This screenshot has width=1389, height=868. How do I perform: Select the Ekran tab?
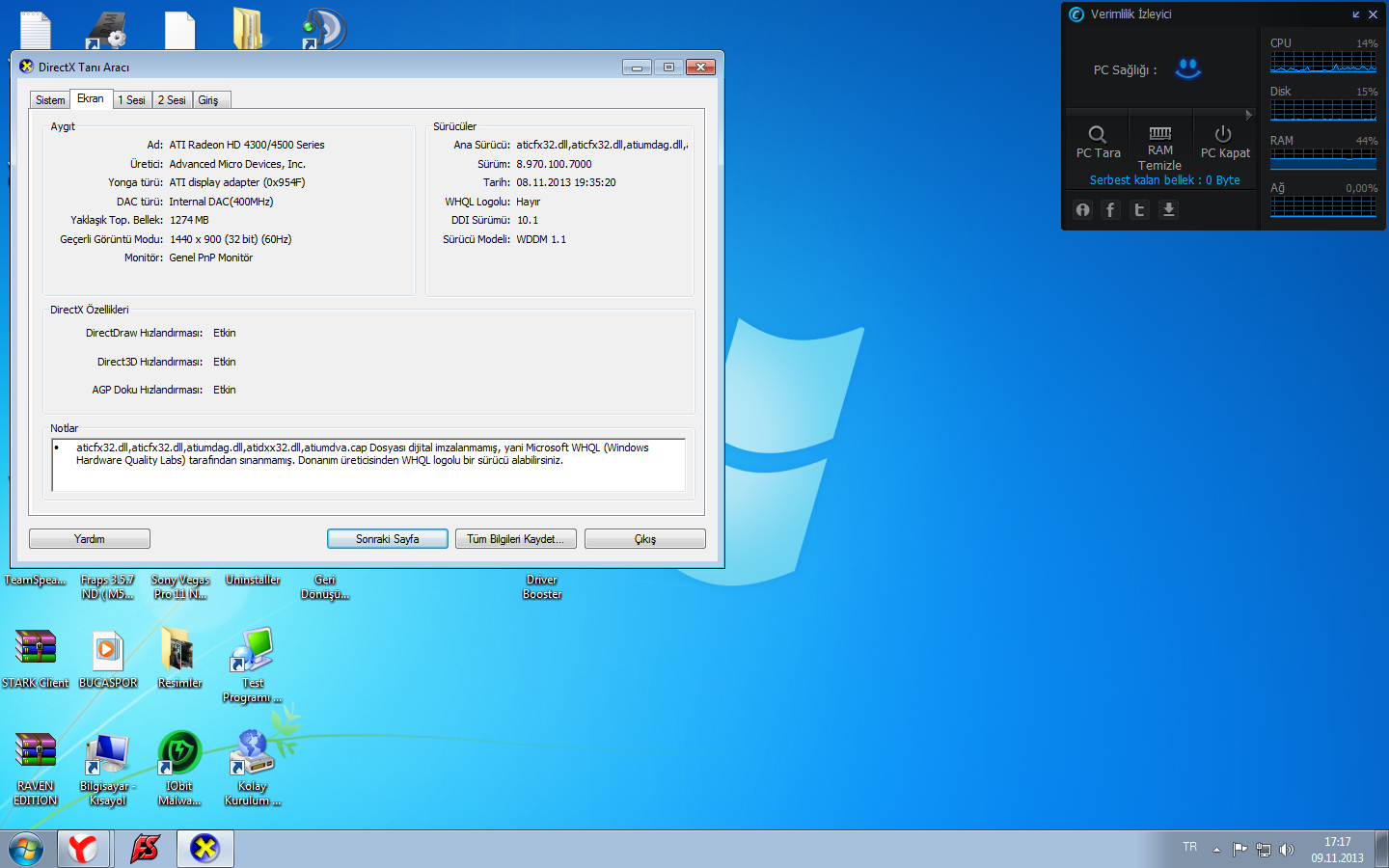[x=91, y=98]
